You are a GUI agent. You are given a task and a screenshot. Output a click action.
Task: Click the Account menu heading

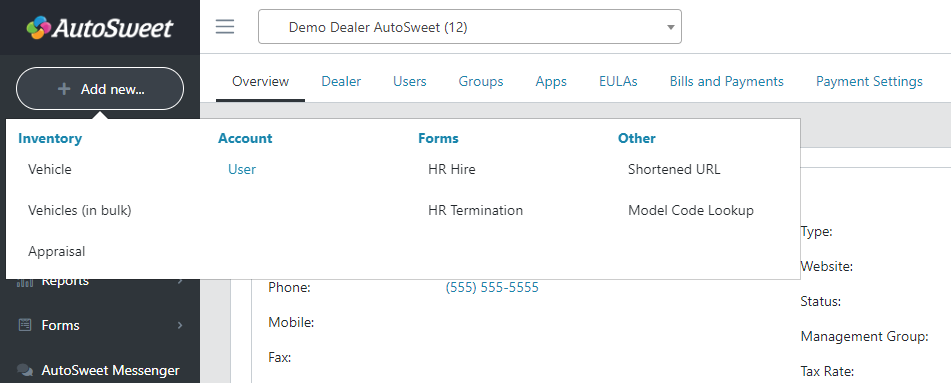click(x=245, y=138)
